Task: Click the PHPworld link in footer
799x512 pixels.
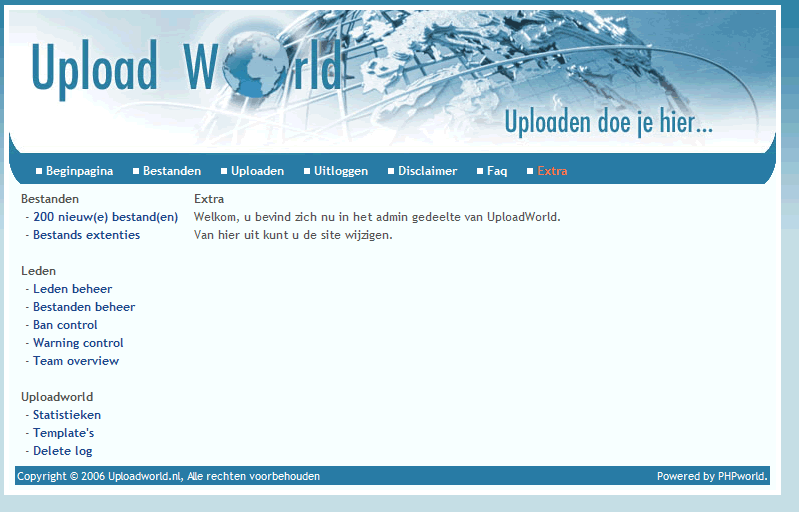Action: point(742,476)
